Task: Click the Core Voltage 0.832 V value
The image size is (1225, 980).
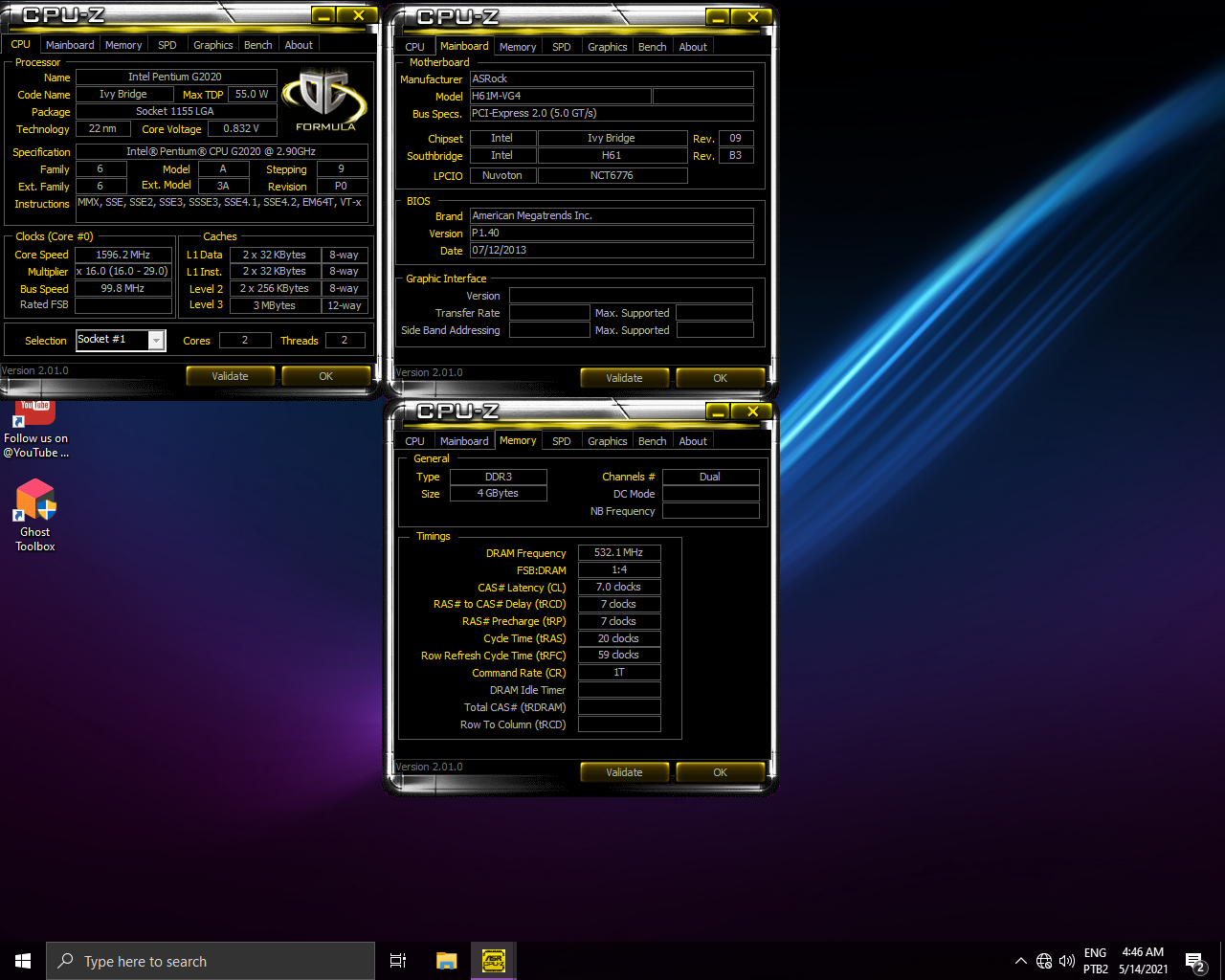Action: pos(241,128)
